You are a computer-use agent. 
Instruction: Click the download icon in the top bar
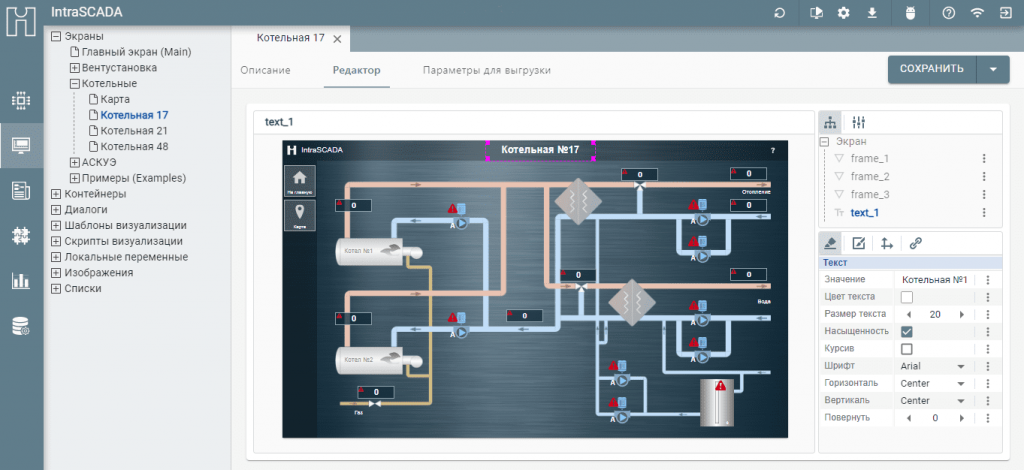click(872, 13)
